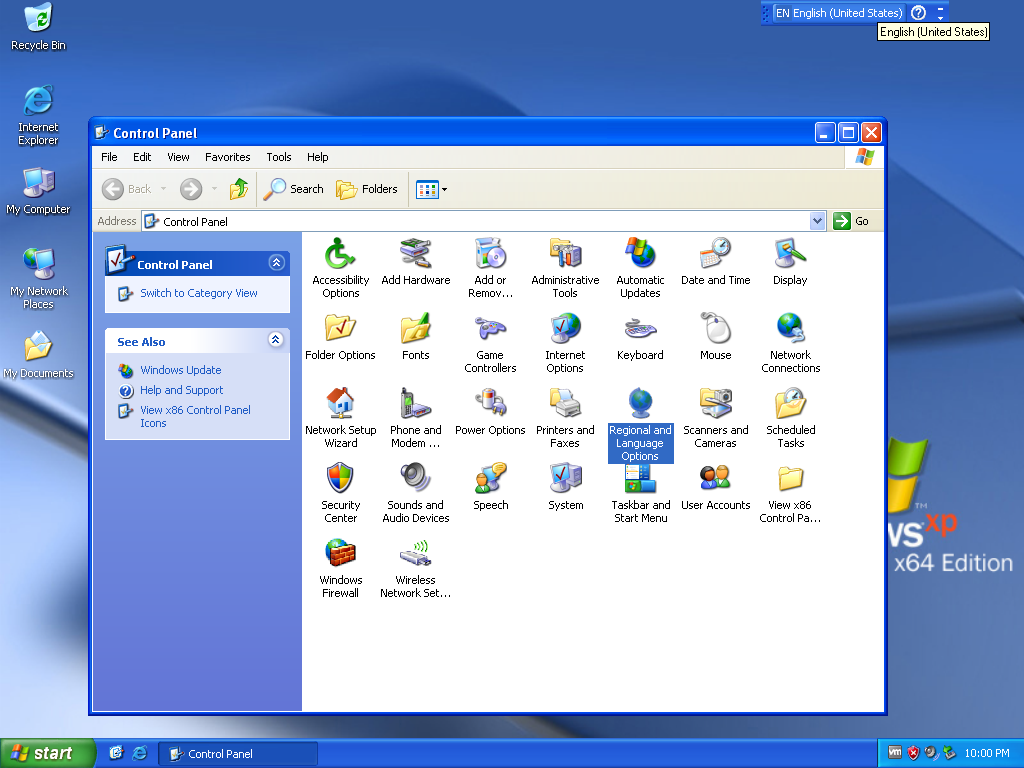This screenshot has height=768, width=1024.
Task: Expand the Address bar dropdown
Action: [818, 221]
